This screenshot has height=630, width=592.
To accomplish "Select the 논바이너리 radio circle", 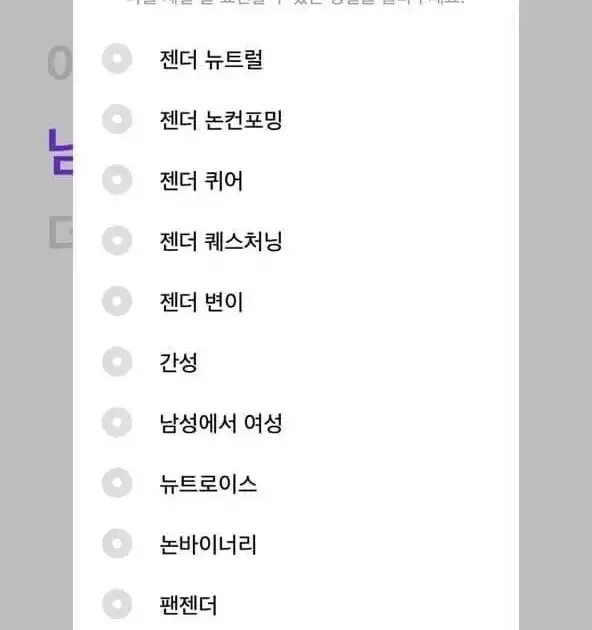I will pos(117,544).
